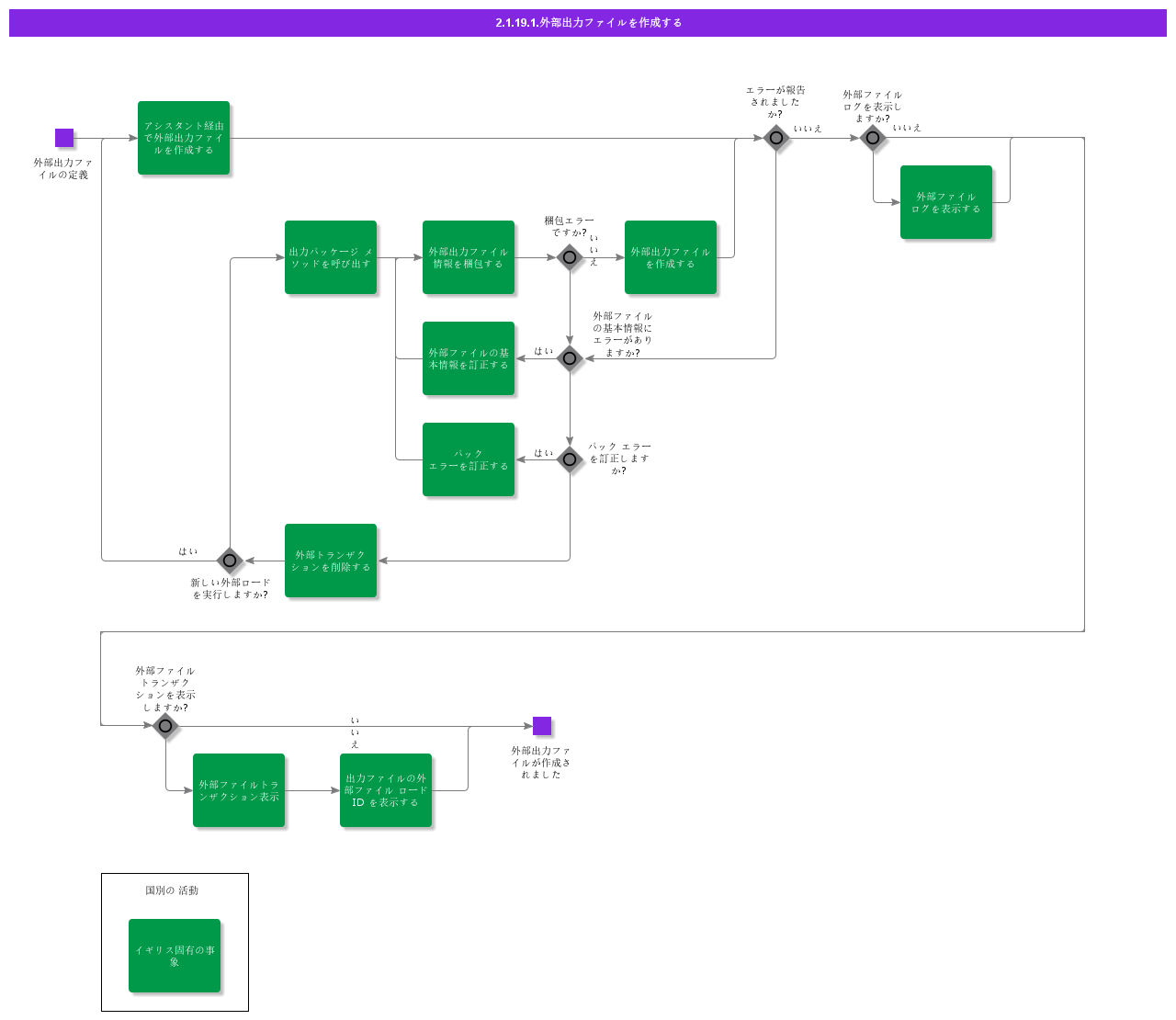Select the gateway 梱包エラーですか?
1176x1020 pixels.
tap(570, 257)
